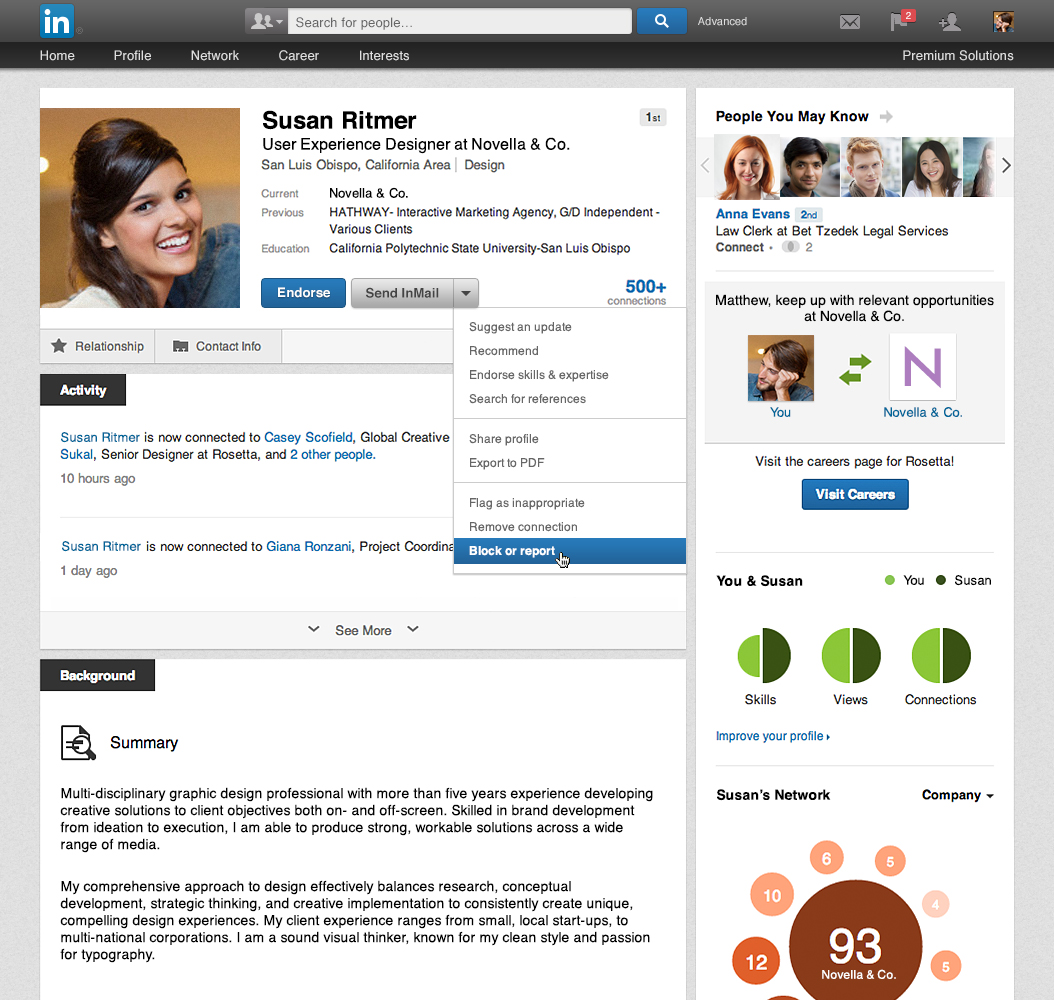Open the Company dropdown in Susan's Network
Viewport: 1054px width, 1000px height.
[x=957, y=795]
